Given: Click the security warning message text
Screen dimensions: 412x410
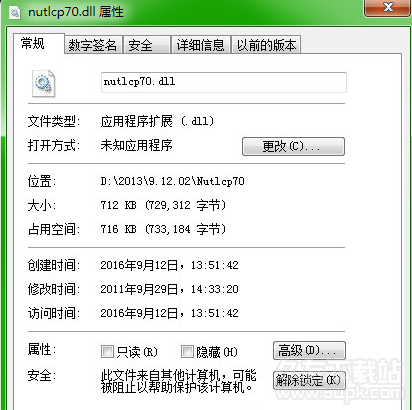Looking at the screenshot, I should point(178,381).
